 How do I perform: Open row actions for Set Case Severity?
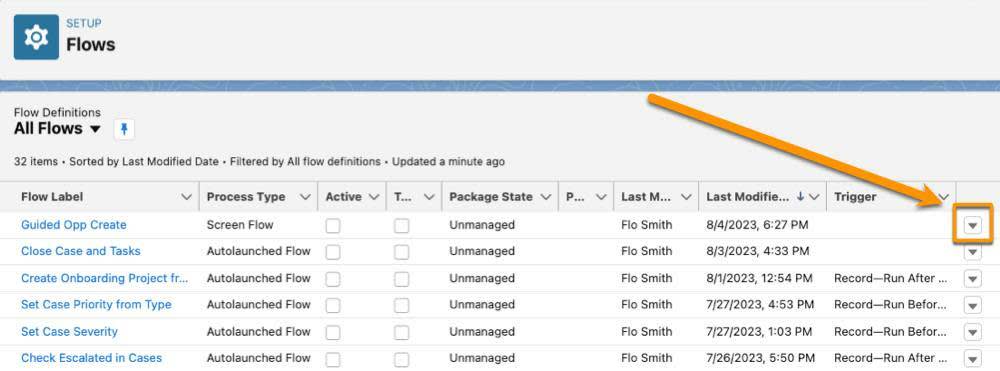(x=973, y=332)
